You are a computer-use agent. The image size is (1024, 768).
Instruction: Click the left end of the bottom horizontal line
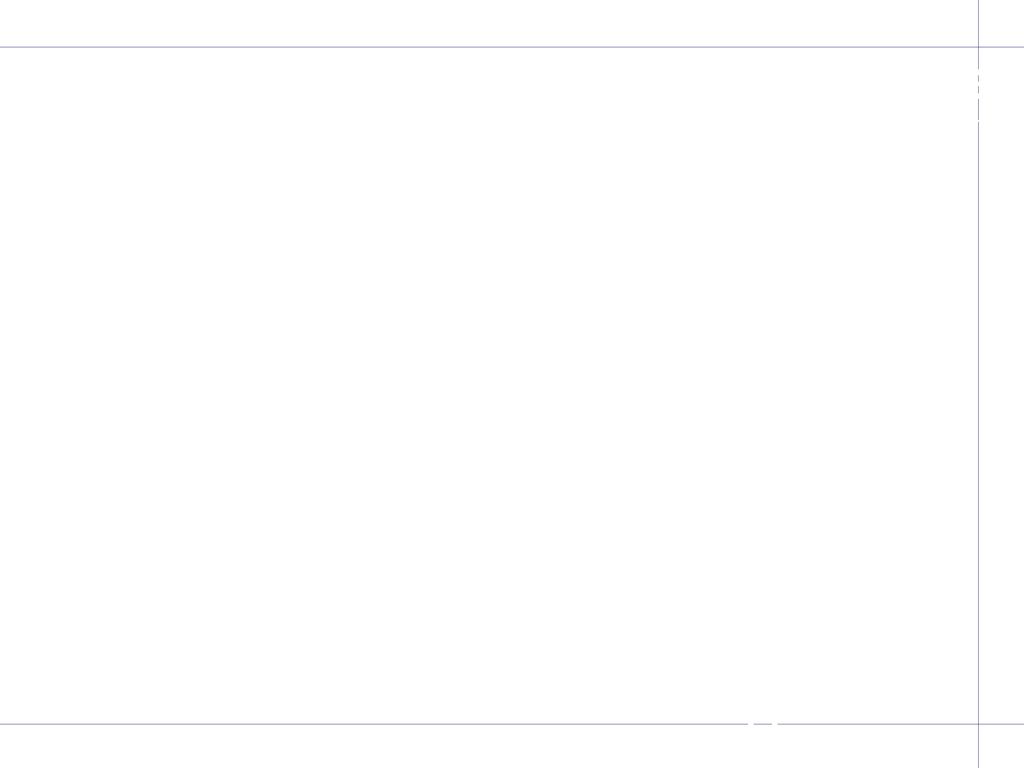pyautogui.click(x=3, y=724)
